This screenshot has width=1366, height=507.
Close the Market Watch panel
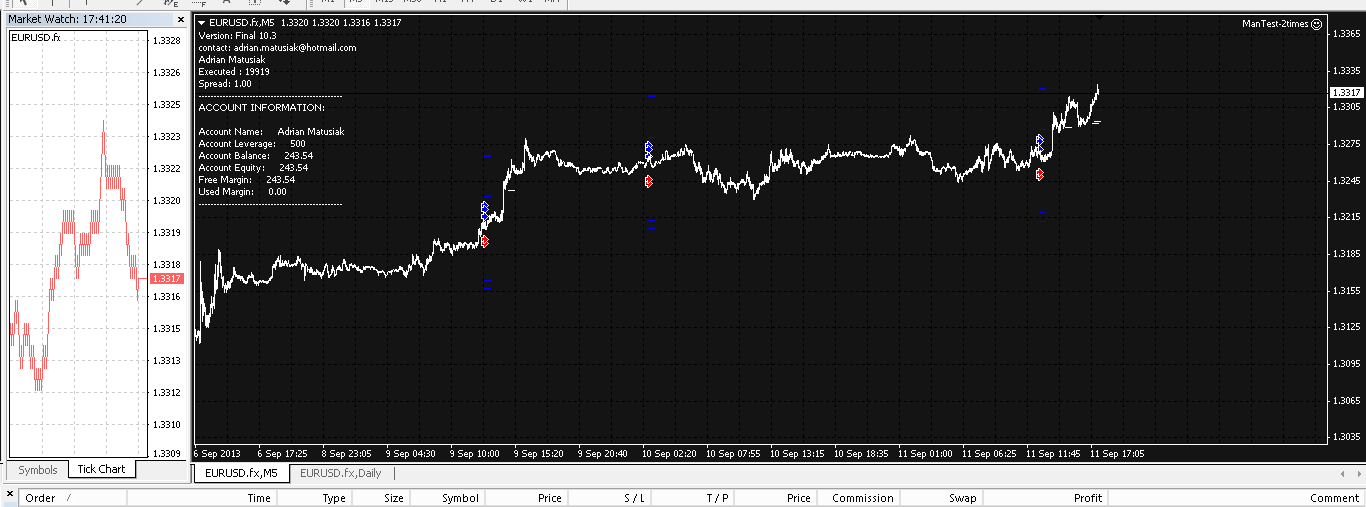(x=180, y=19)
